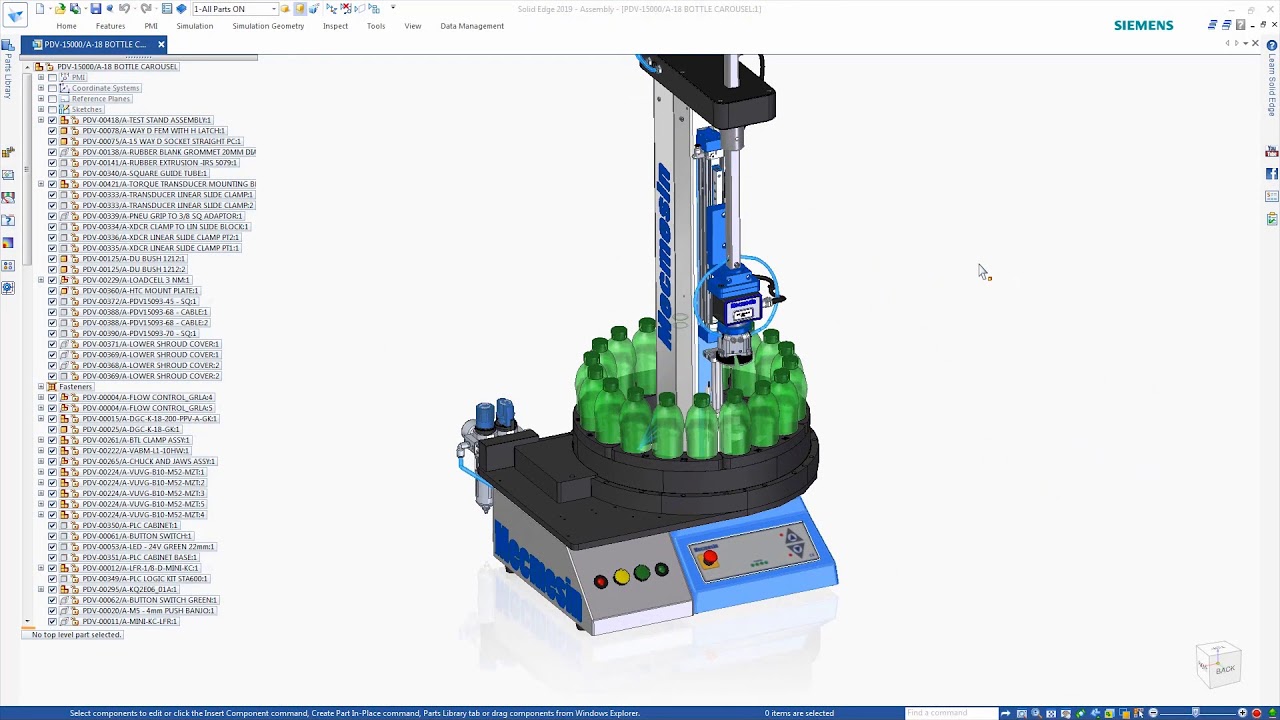
Task: Switch to the PMI ribbon tab
Action: point(151,26)
